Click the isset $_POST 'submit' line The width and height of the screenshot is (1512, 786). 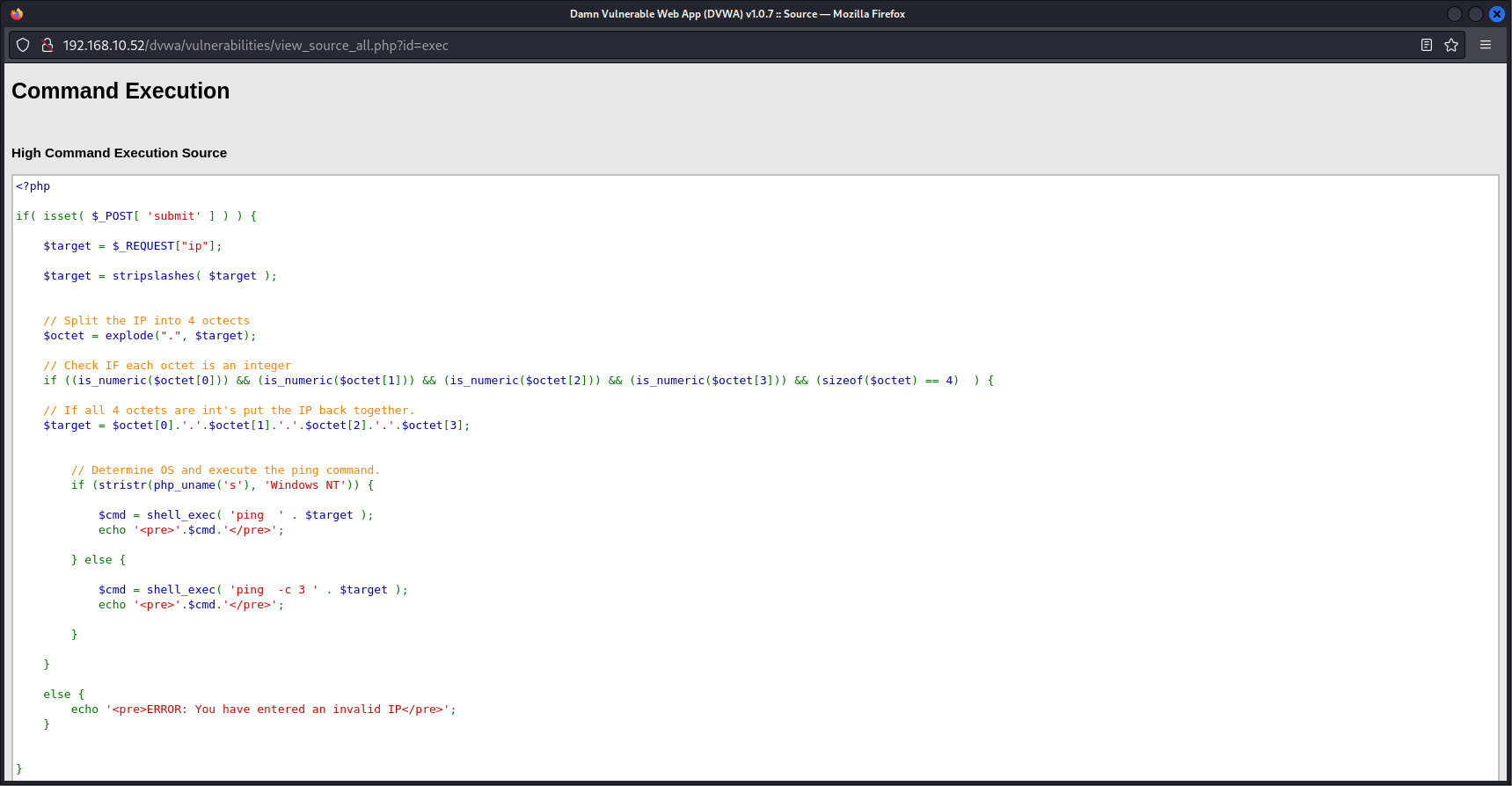click(x=136, y=216)
